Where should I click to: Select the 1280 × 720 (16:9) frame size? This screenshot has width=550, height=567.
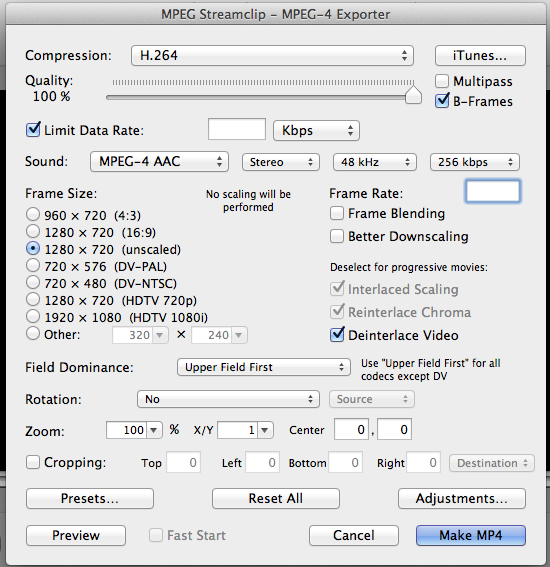point(33,231)
